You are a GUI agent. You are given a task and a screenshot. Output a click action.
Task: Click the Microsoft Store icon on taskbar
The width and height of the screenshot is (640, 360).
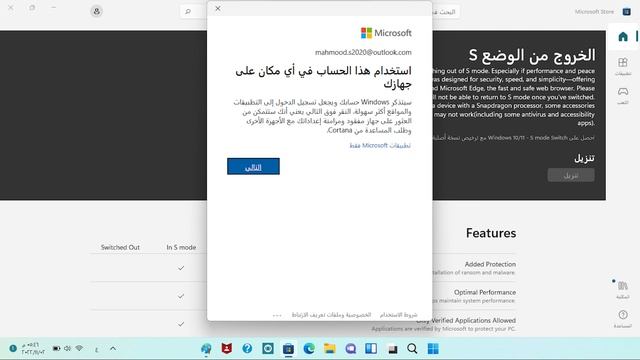(289, 349)
